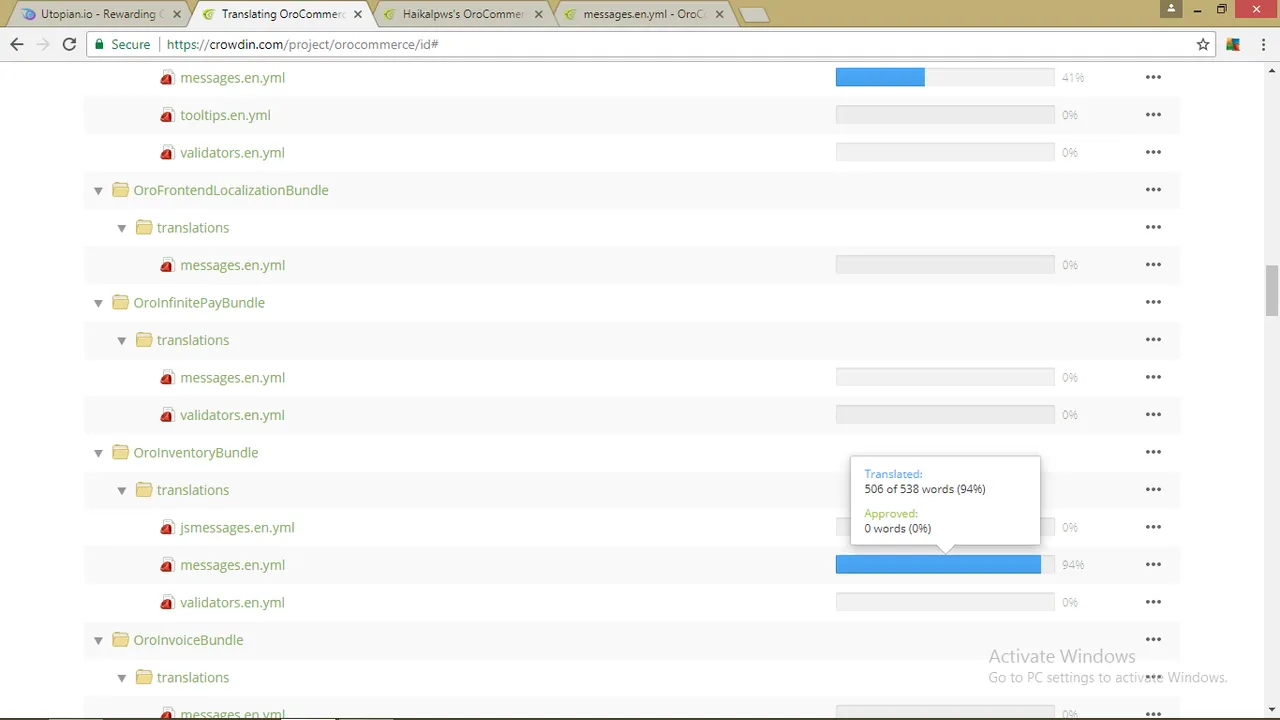Screen dimensions: 1280x720
Task: Open options menu for tooltips.en.yml row
Action: click(1153, 115)
